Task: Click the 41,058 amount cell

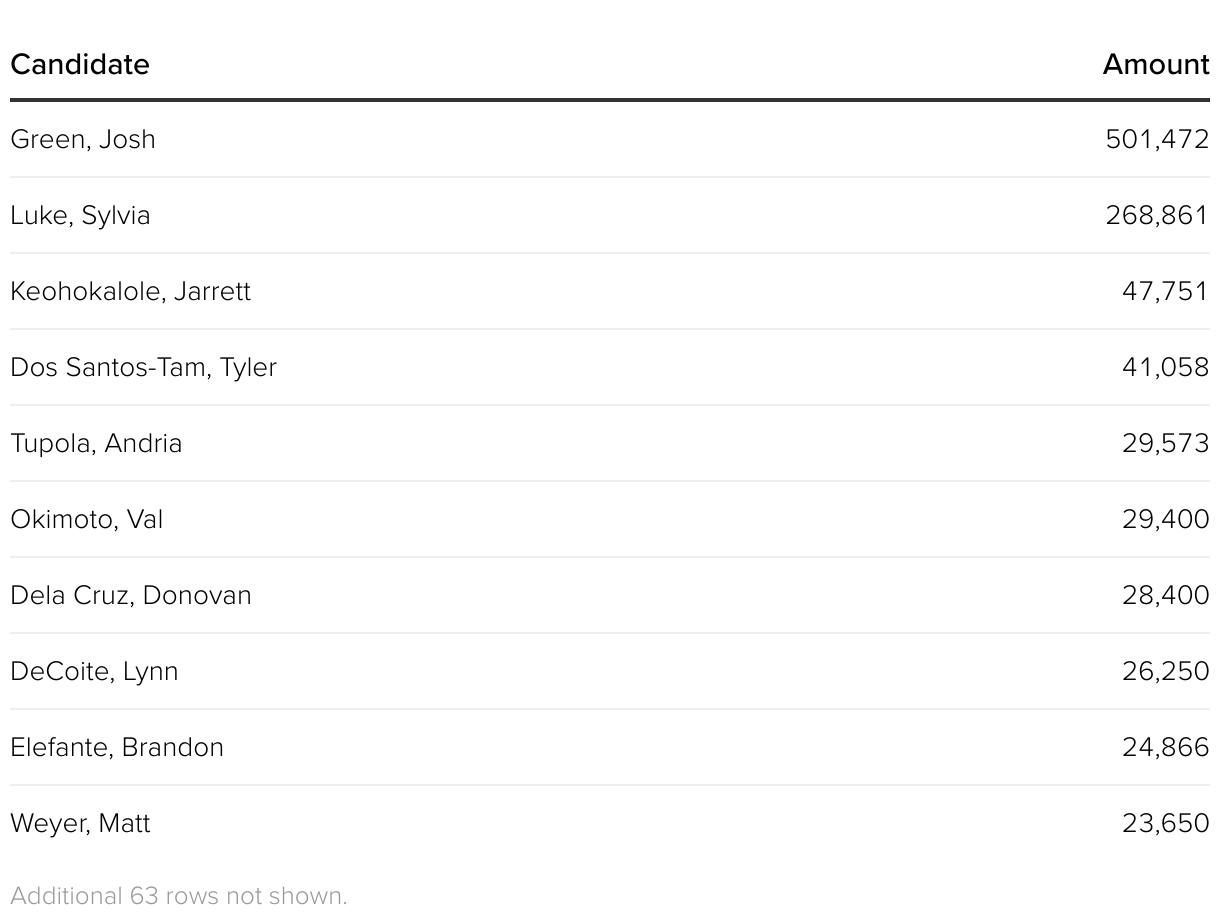Action: (1165, 367)
